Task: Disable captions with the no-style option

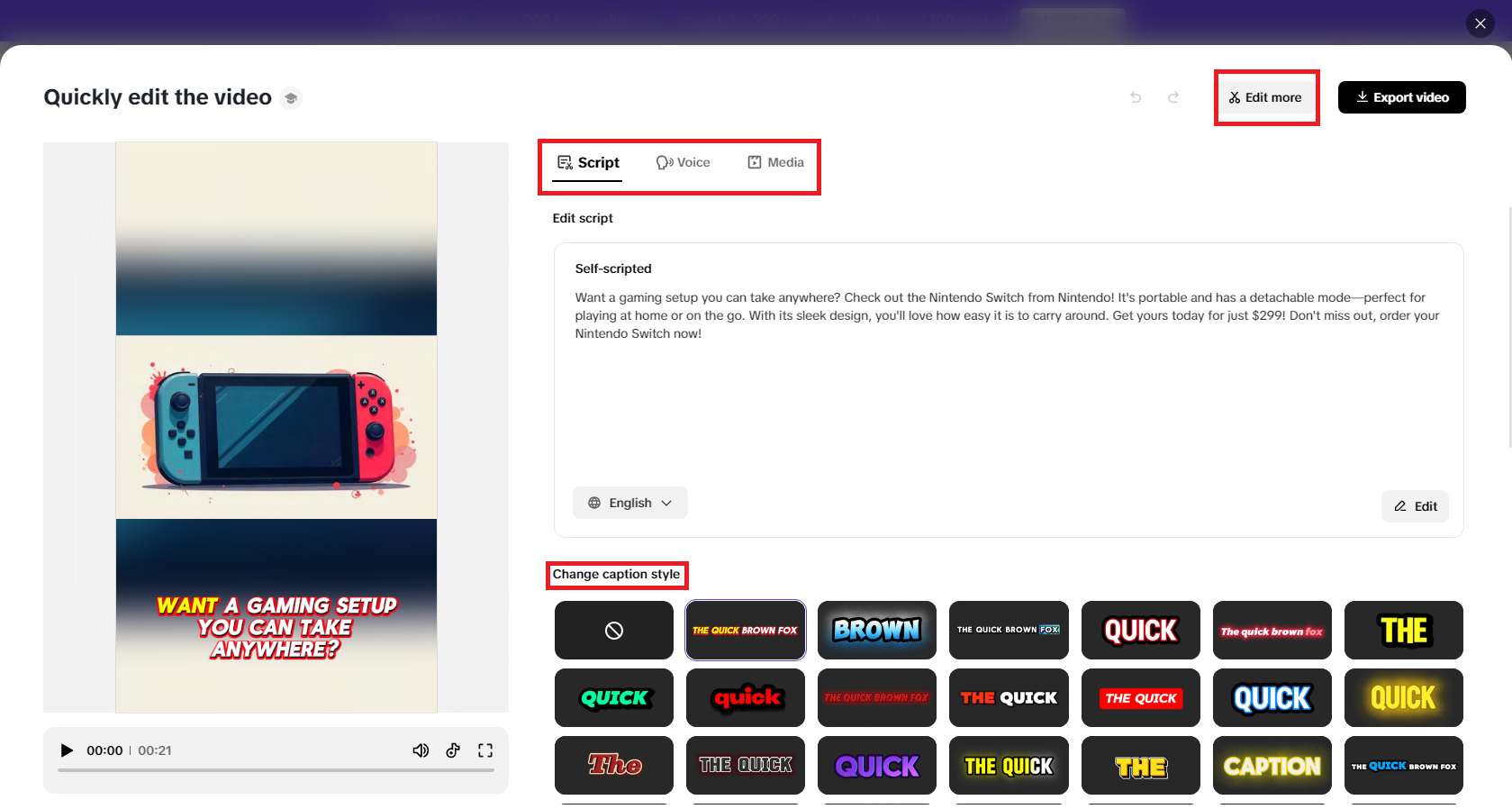Action: point(613,631)
